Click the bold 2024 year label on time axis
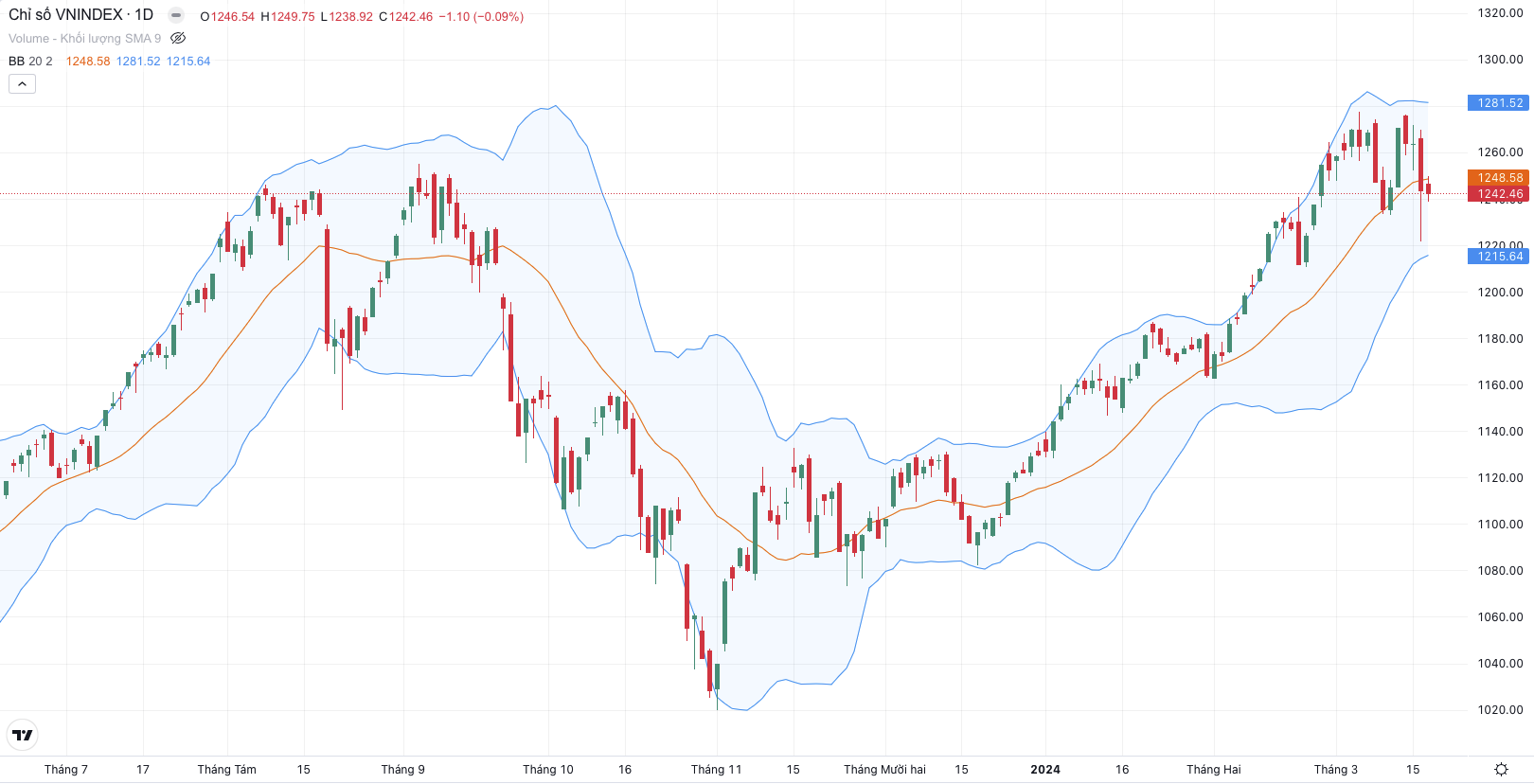The height and width of the screenshot is (784, 1534). [1045, 770]
